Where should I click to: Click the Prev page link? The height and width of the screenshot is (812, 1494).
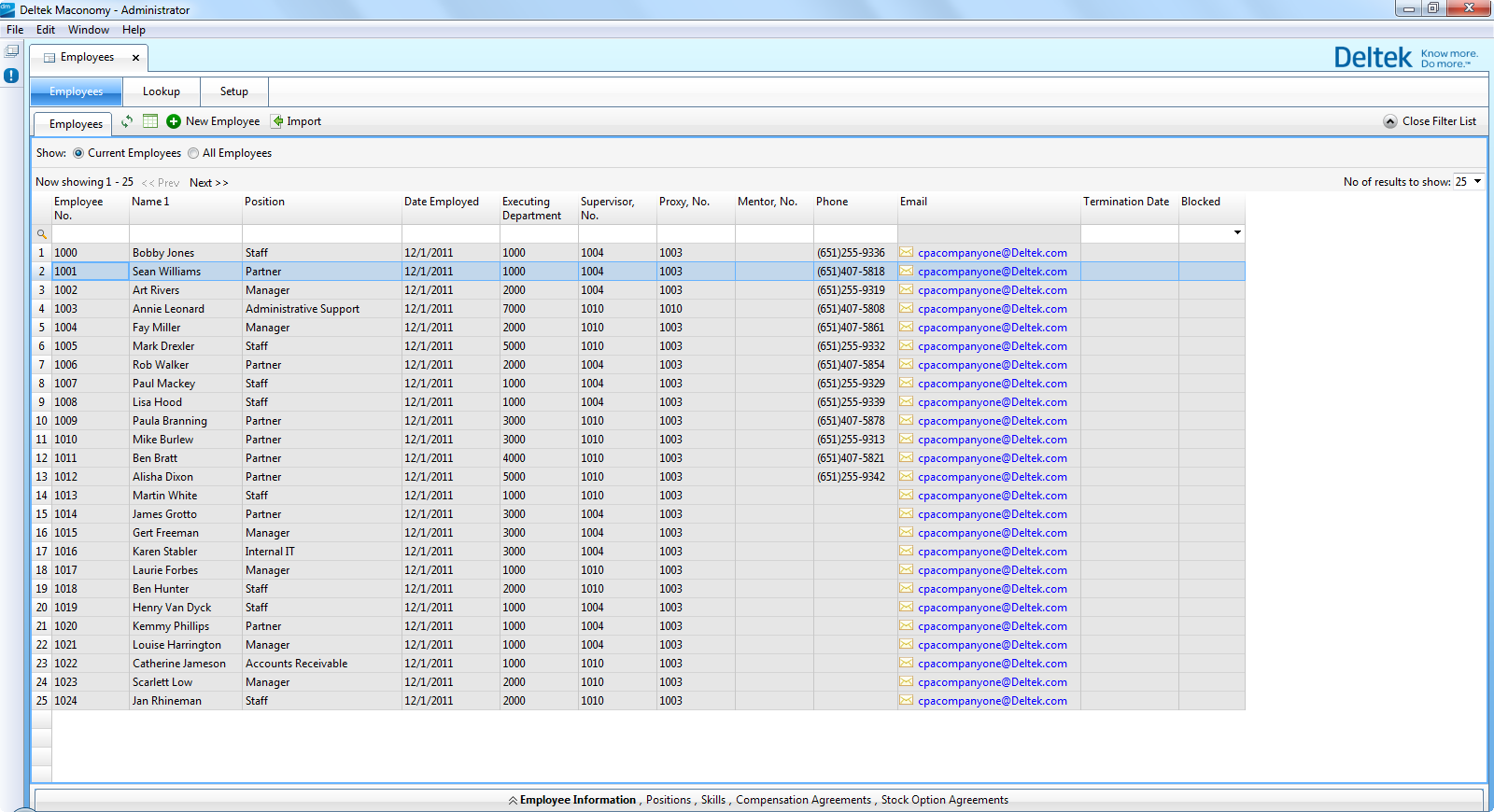click(161, 183)
